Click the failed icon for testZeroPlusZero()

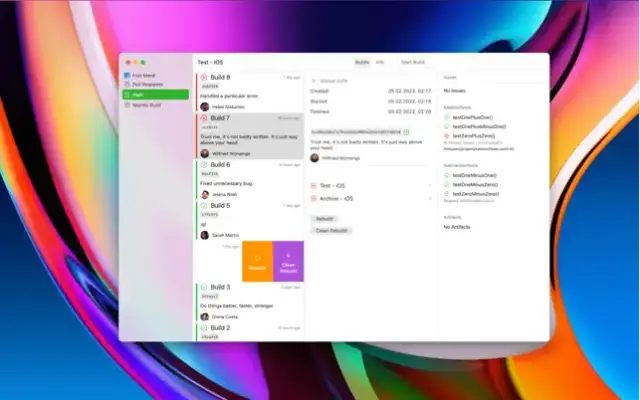(x=447, y=136)
